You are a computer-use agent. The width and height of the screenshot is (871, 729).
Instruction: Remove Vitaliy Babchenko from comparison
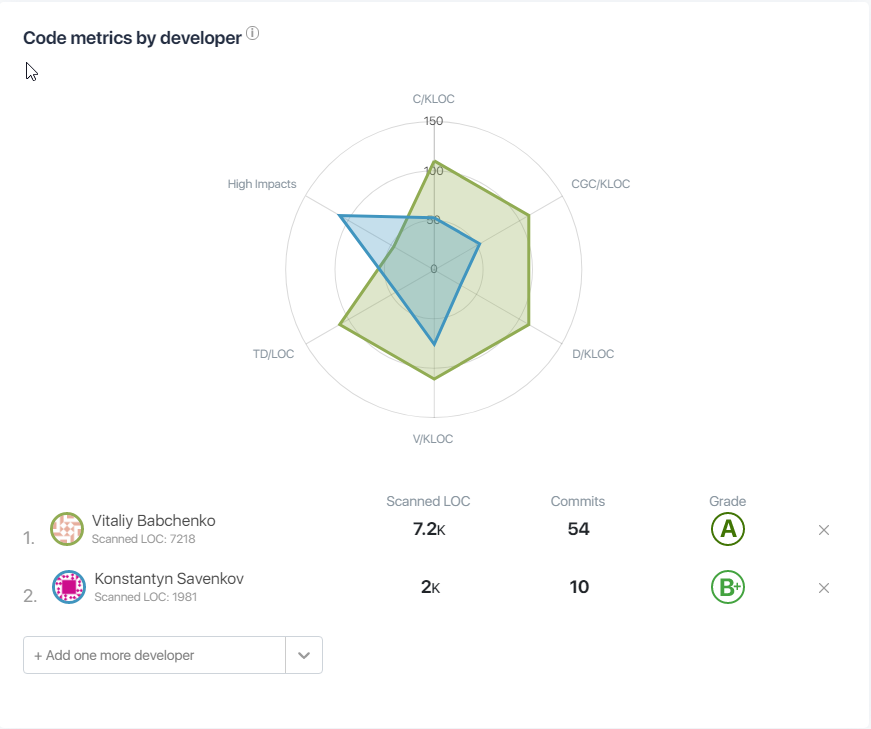824,530
